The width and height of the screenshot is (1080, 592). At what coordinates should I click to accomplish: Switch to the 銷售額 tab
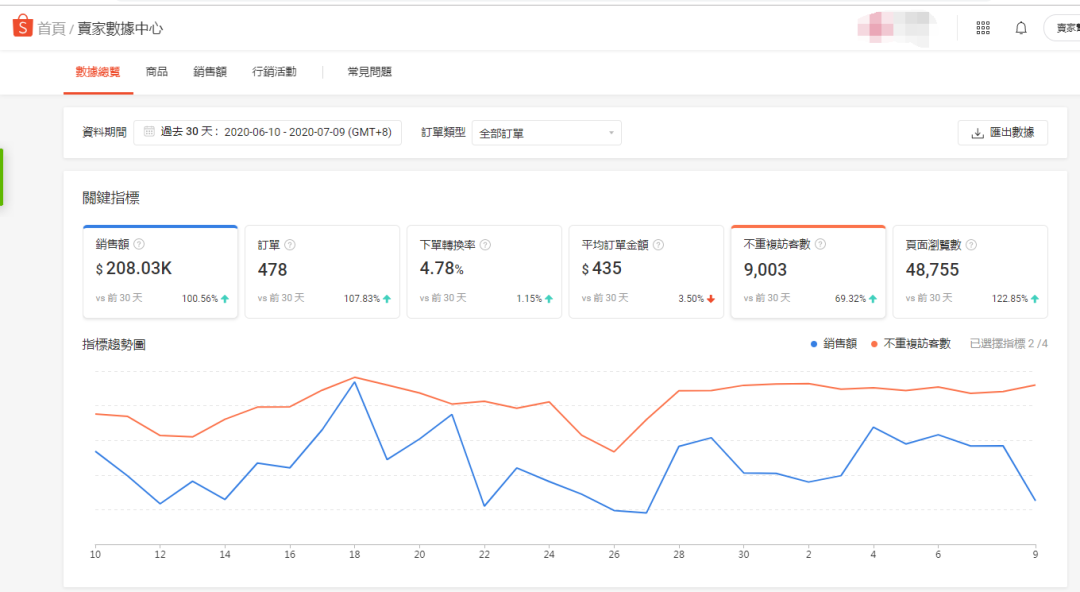(210, 72)
